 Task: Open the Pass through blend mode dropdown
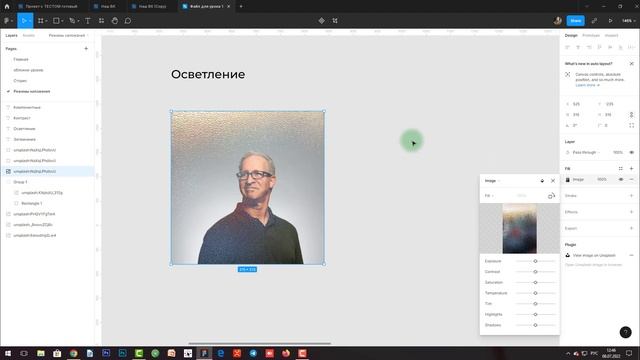coord(586,152)
